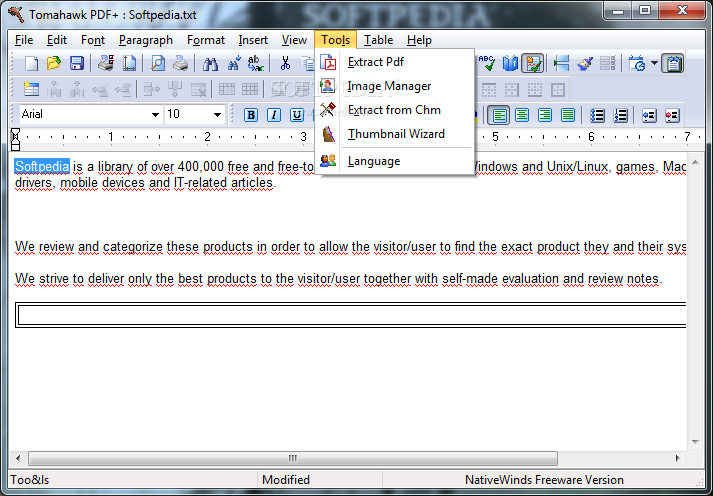713x496 pixels.
Task: Click the highlighted word Softpedia in document
Action: 42,167
